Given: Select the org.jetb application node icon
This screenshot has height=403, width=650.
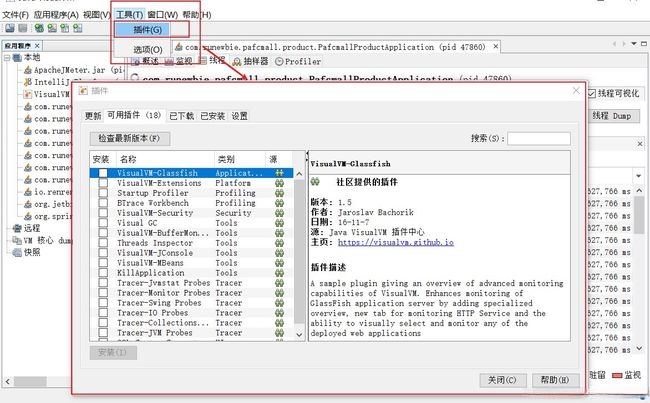Looking at the screenshot, I should (28, 204).
